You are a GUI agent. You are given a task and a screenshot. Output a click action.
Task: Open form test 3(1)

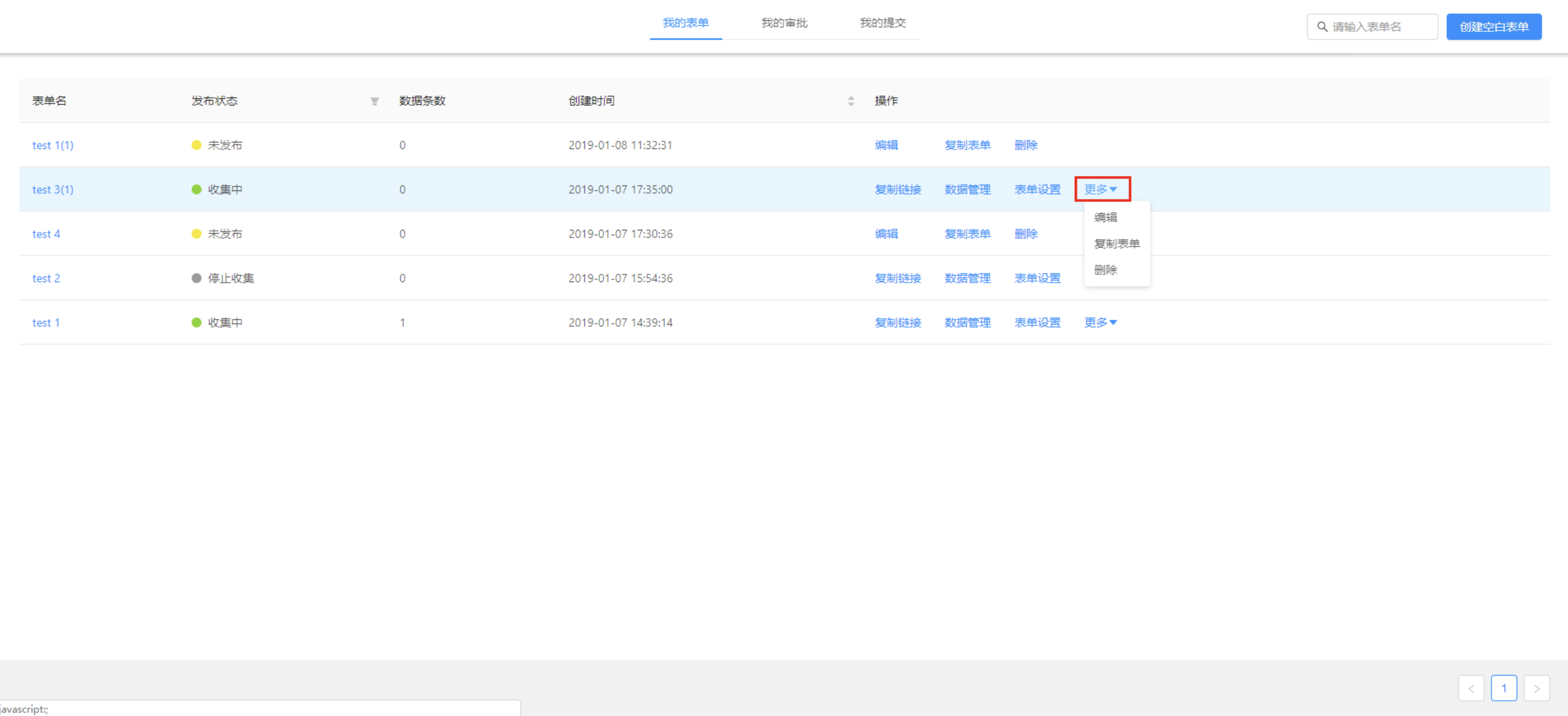click(52, 189)
